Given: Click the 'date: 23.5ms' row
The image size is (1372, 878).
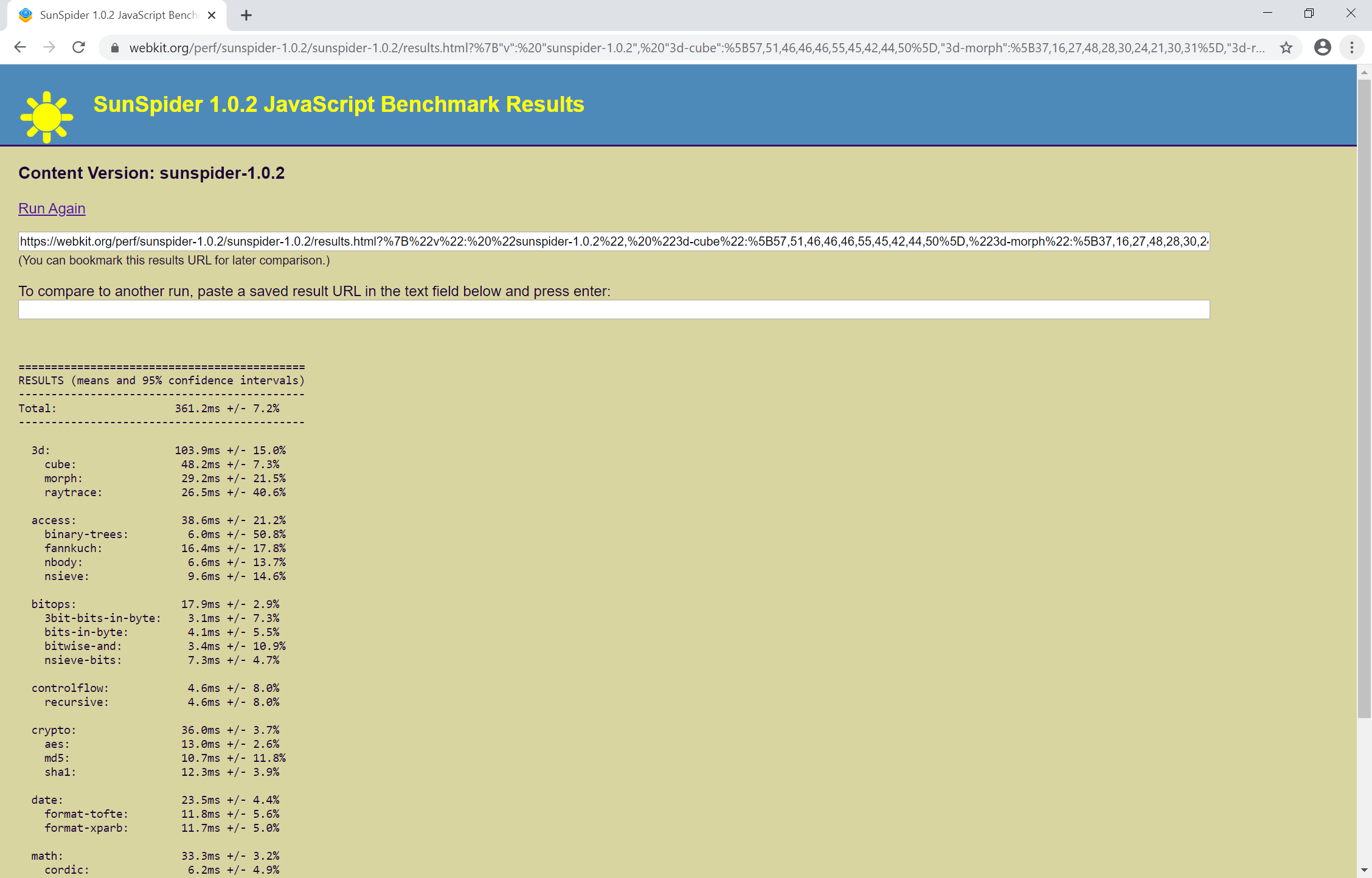Looking at the screenshot, I should pos(156,800).
